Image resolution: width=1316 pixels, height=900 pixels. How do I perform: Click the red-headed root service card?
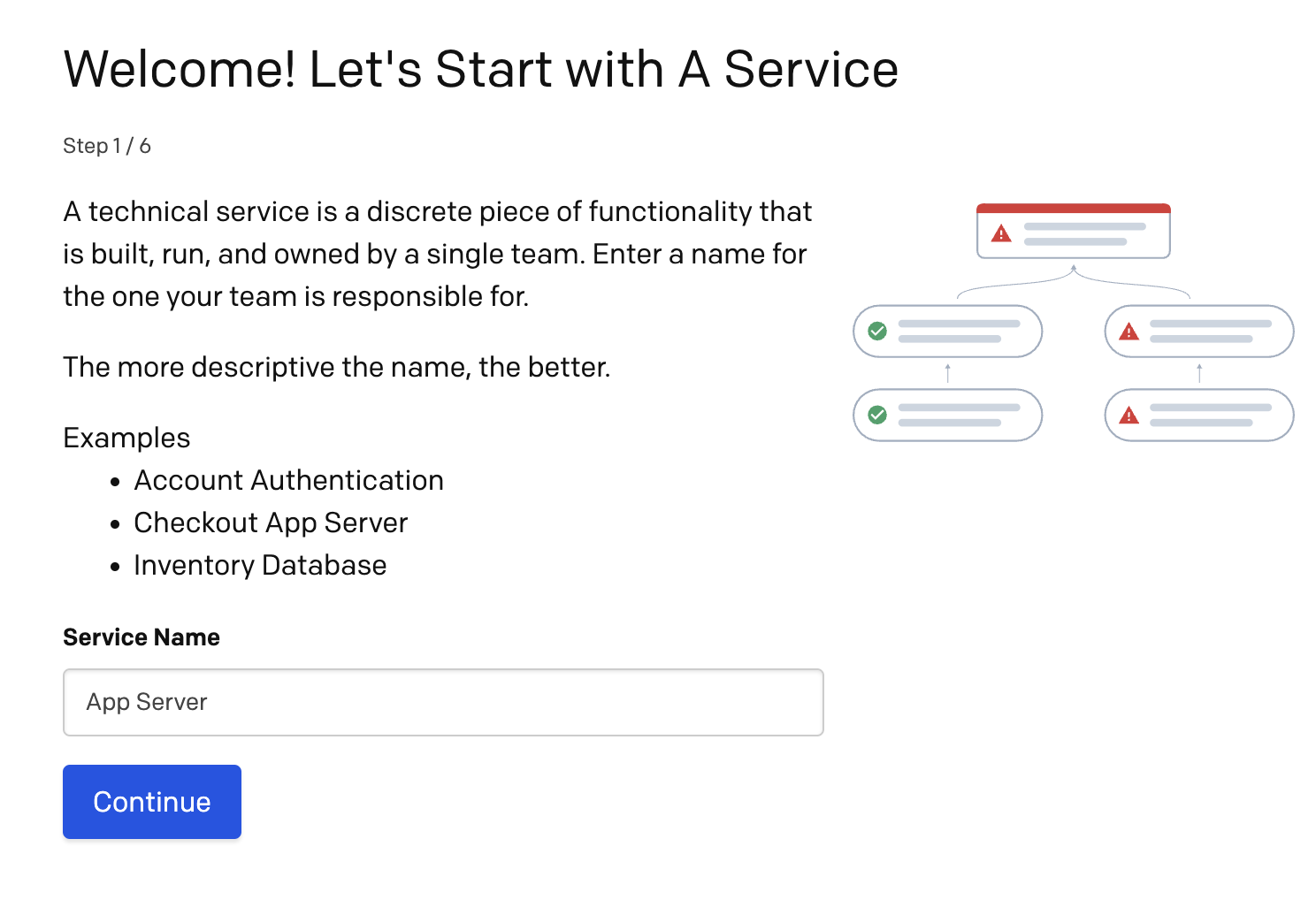[x=1073, y=231]
